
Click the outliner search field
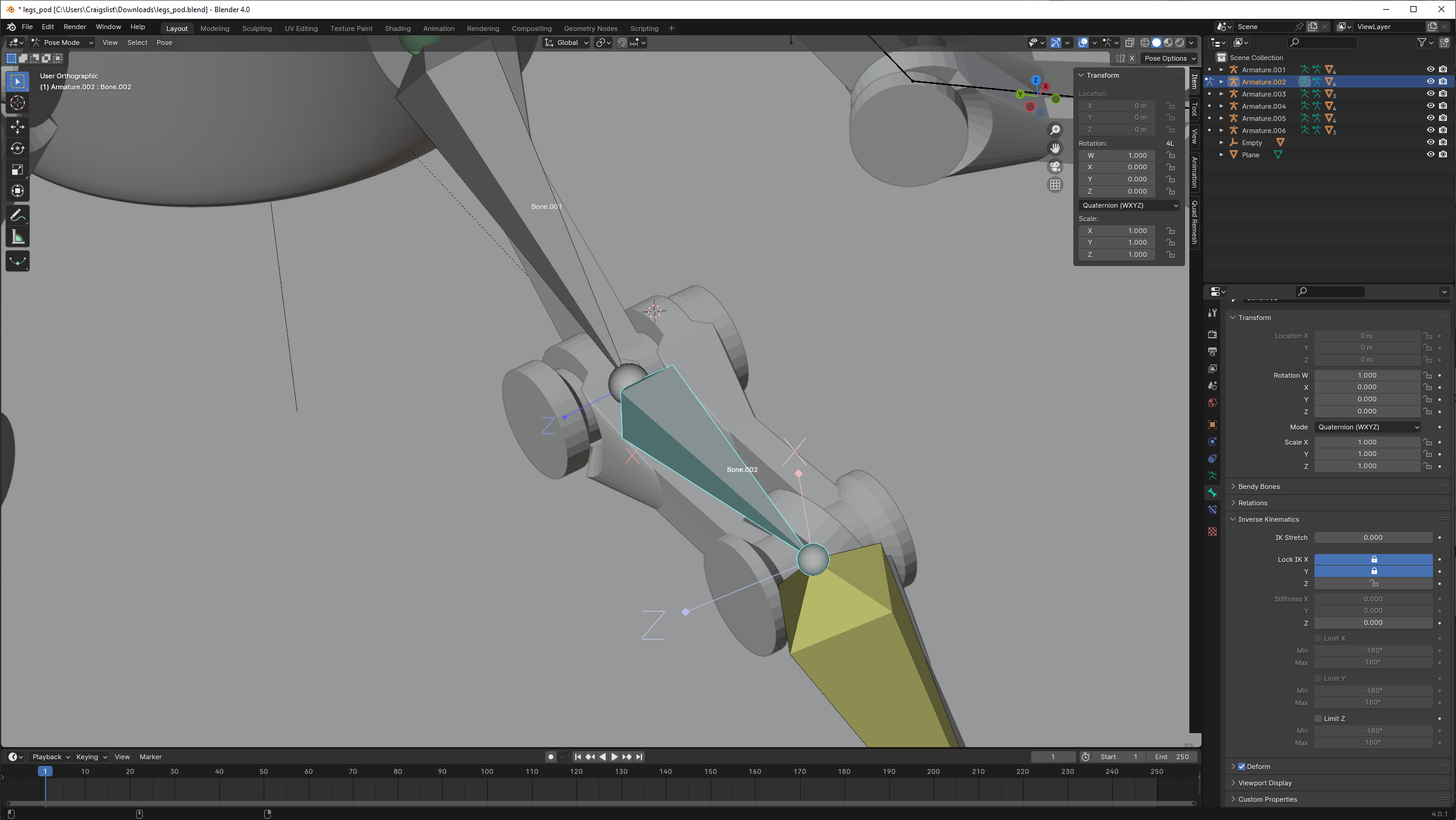[1322, 43]
